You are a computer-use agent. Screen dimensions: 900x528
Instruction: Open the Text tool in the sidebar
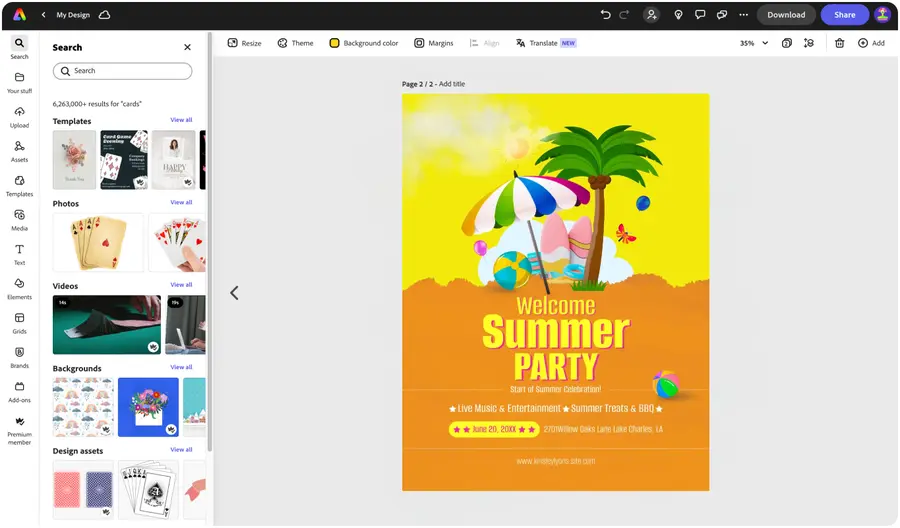20,255
